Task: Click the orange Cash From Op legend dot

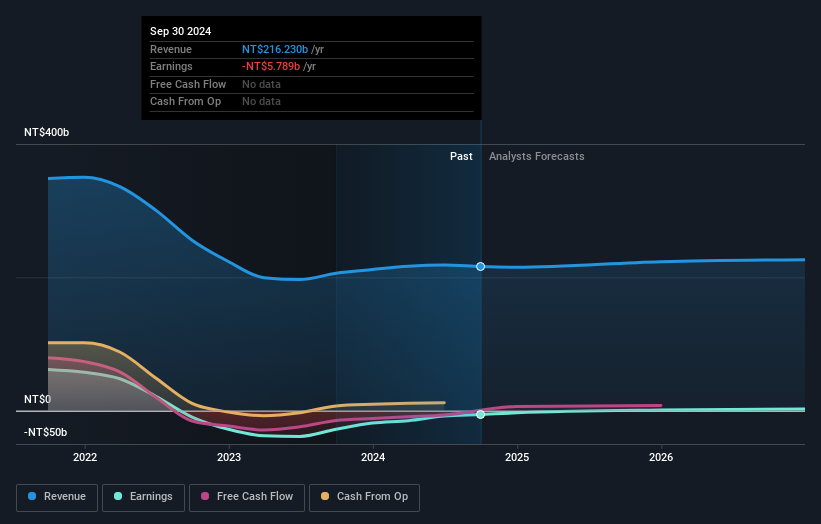Action: pos(325,496)
